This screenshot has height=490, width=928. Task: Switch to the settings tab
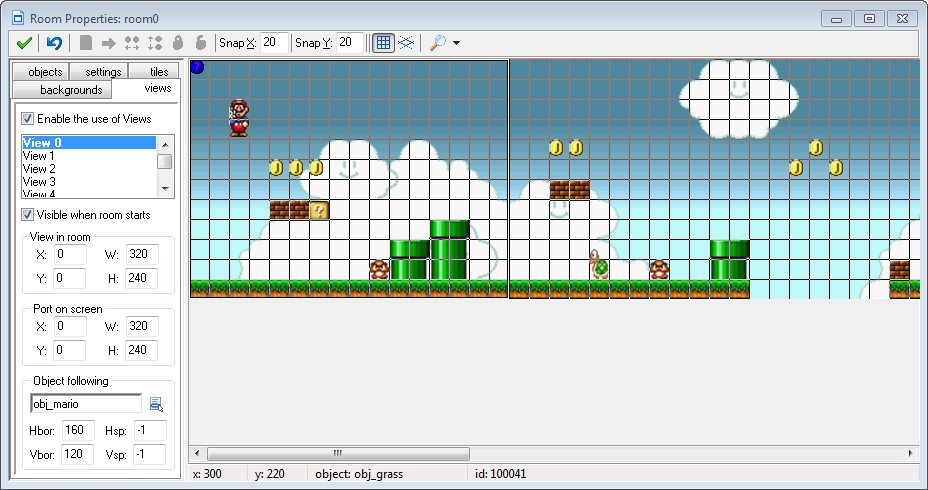point(99,72)
